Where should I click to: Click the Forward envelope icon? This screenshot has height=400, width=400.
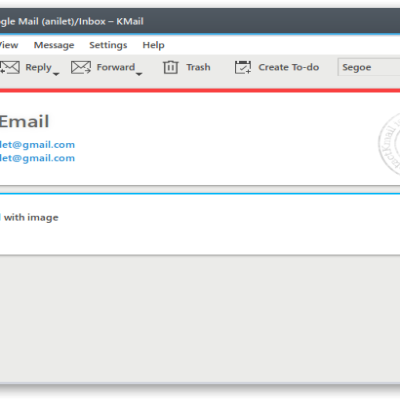(x=81, y=68)
